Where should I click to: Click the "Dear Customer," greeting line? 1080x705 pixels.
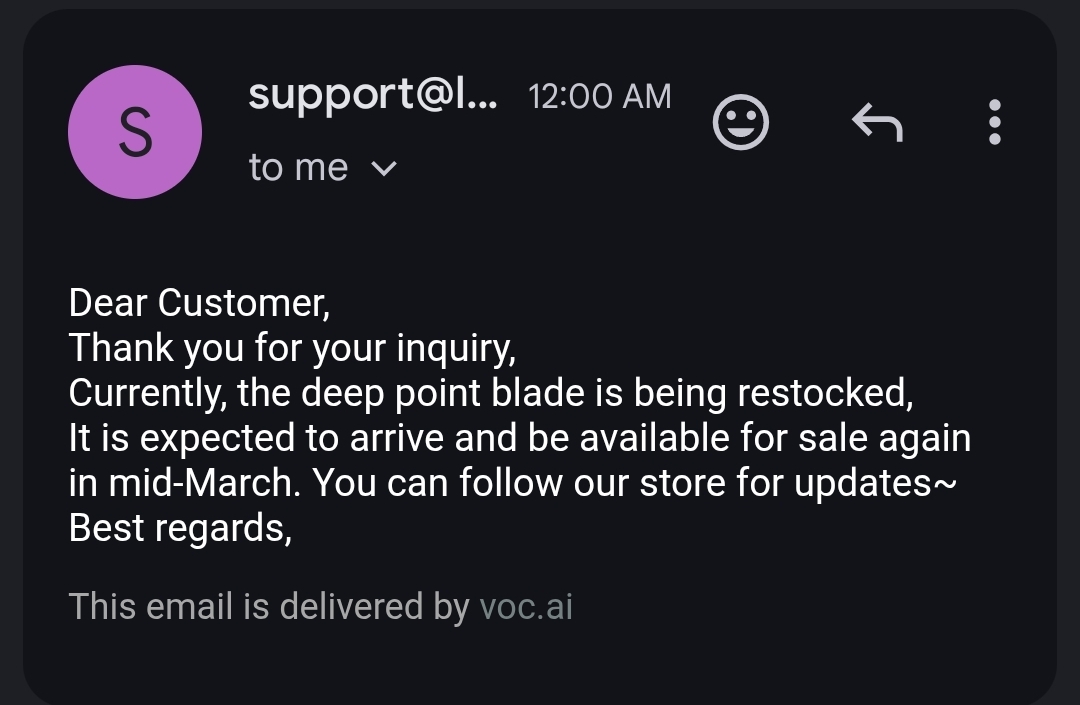199,302
